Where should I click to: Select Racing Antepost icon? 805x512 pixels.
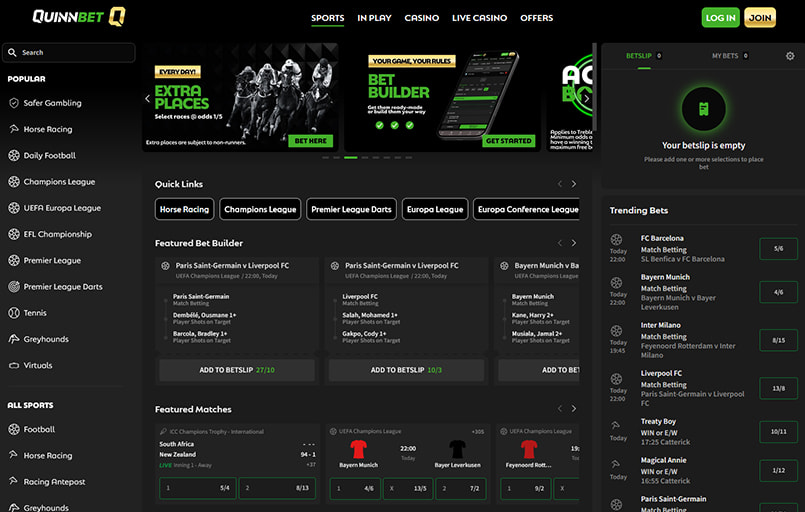click(x=13, y=481)
